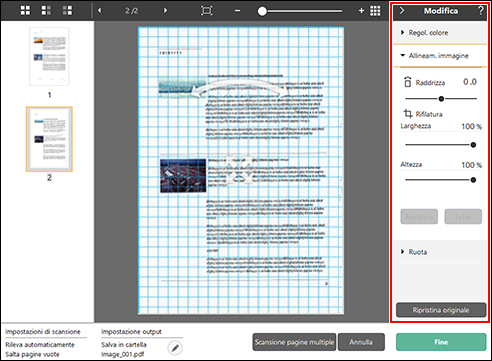Select the third thumbnail layout icon
Screen dimensions: 492x361
pyautogui.click(x=67, y=11)
